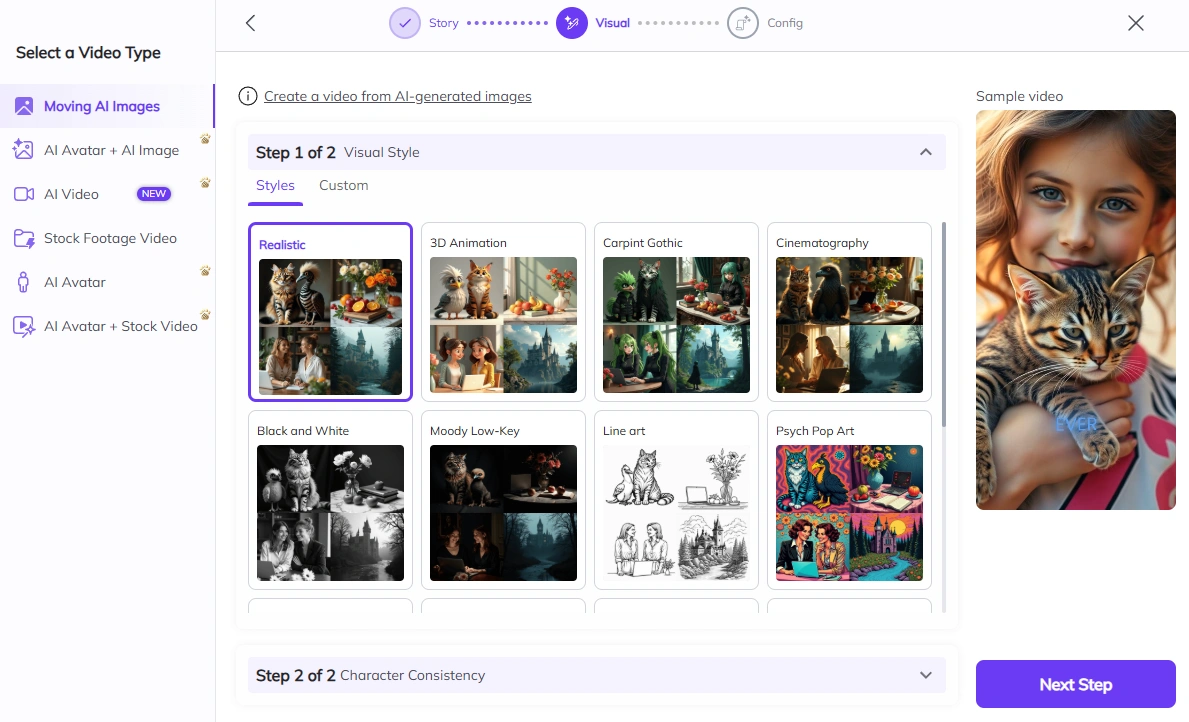Viewport: 1189px width, 722px height.
Task: Go to the Story step label
Action: tap(444, 23)
